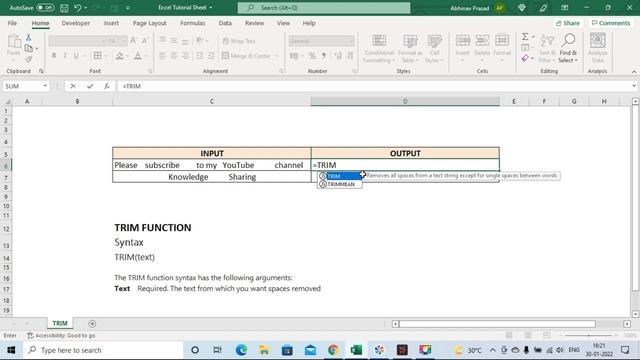Click the Increase Font Size icon
The height and width of the screenshot is (360, 640).
[x=133, y=40]
